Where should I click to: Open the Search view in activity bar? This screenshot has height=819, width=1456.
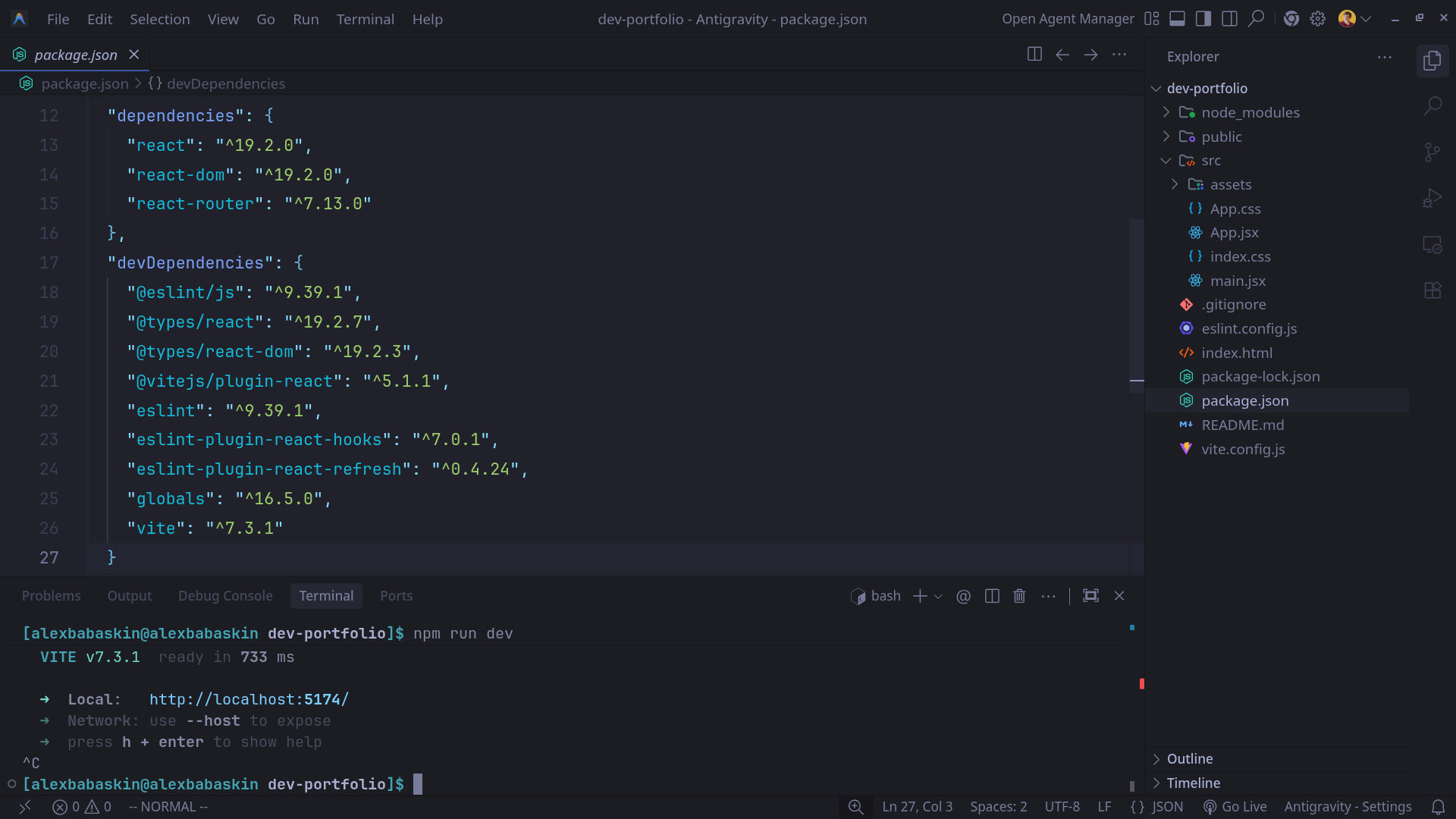coord(1432,106)
